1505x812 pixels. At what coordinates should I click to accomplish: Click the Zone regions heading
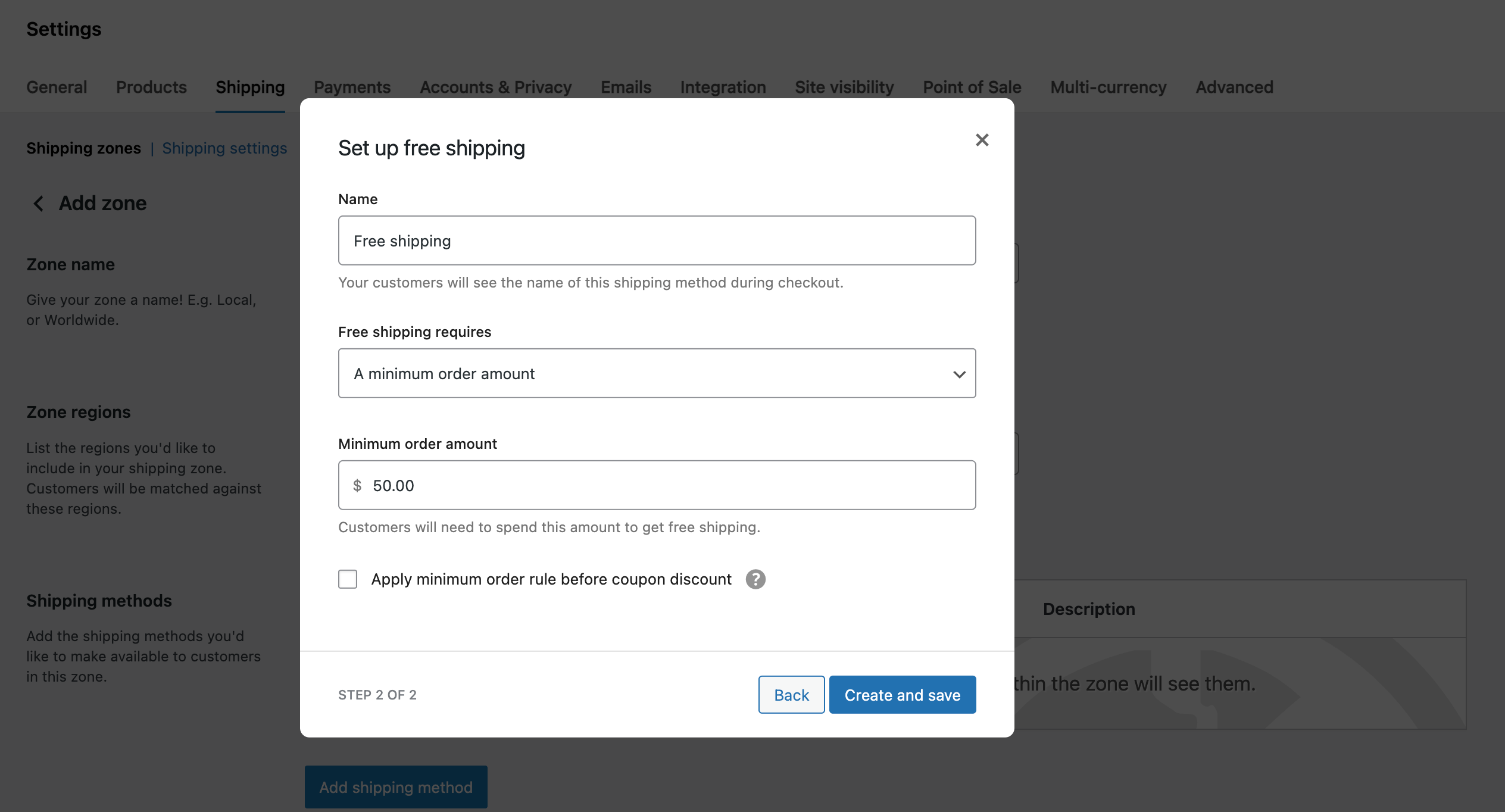click(78, 412)
